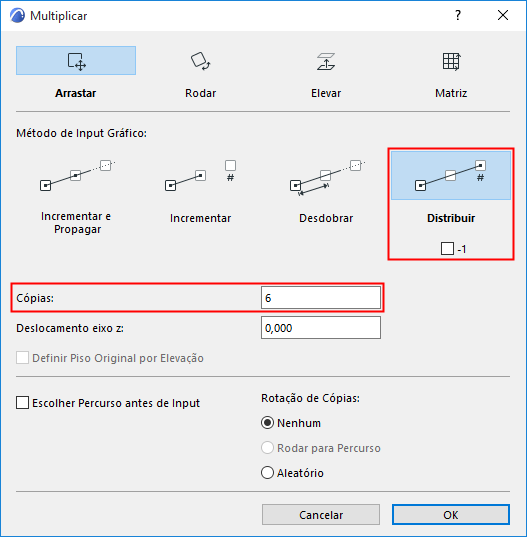Viewport: 527px width, 537px height.
Task: Click the Cancelar button
Action: [x=321, y=514]
